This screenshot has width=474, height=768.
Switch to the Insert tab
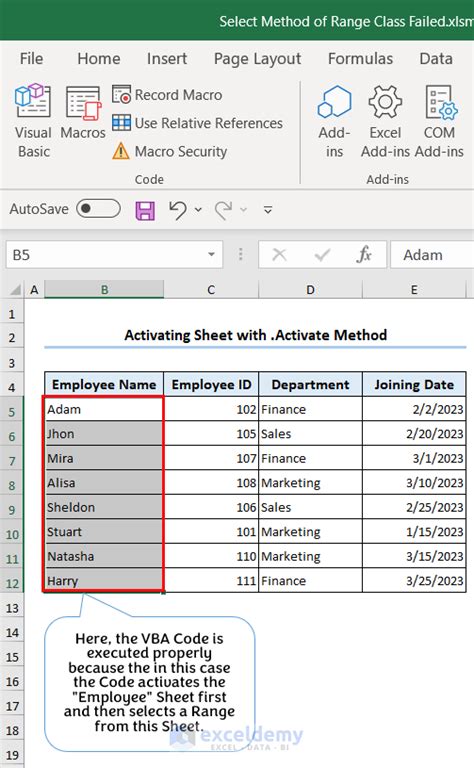[167, 59]
